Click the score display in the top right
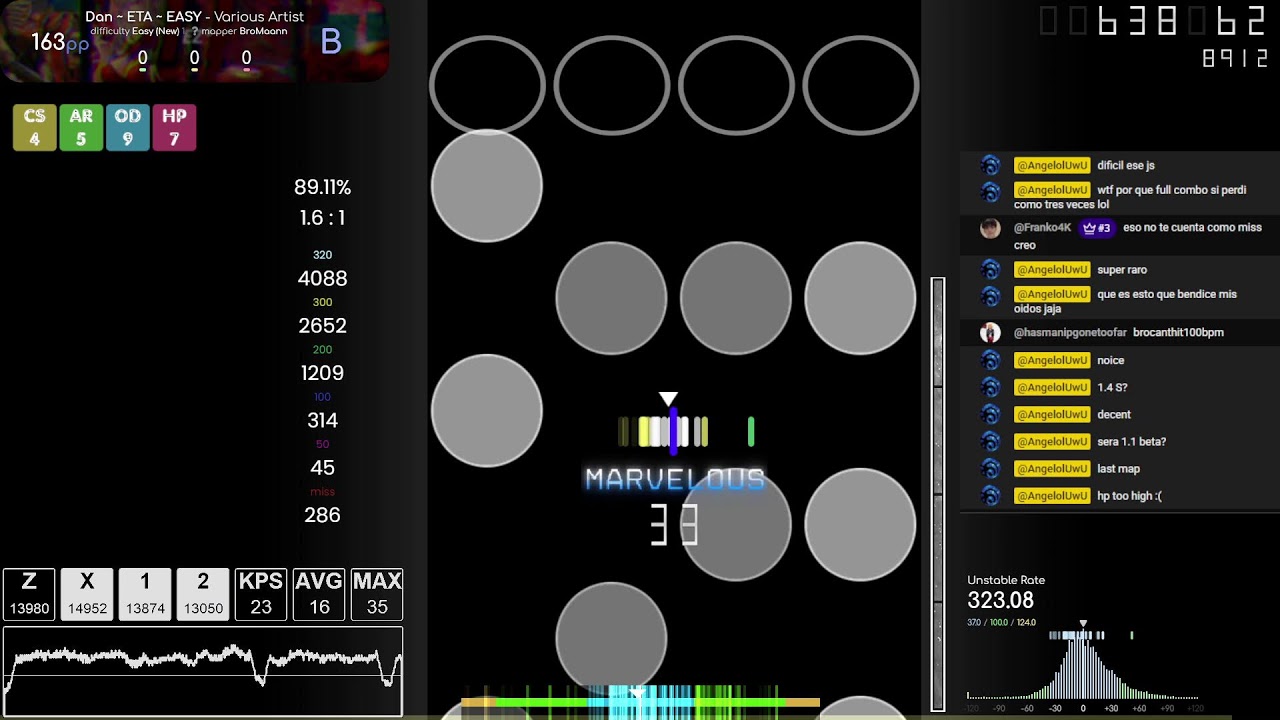The width and height of the screenshot is (1280, 720). click(1152, 21)
